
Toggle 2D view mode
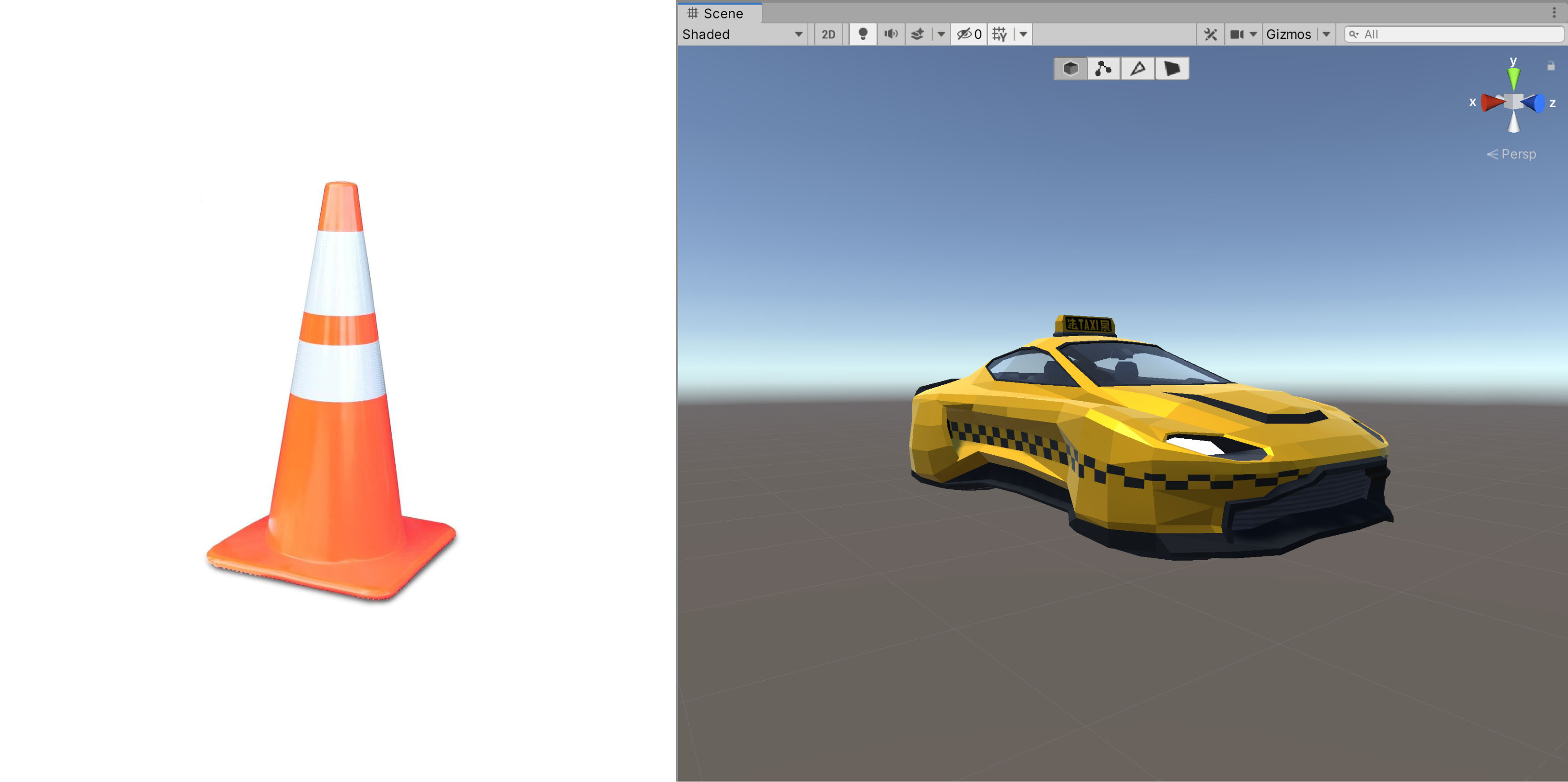(x=828, y=34)
